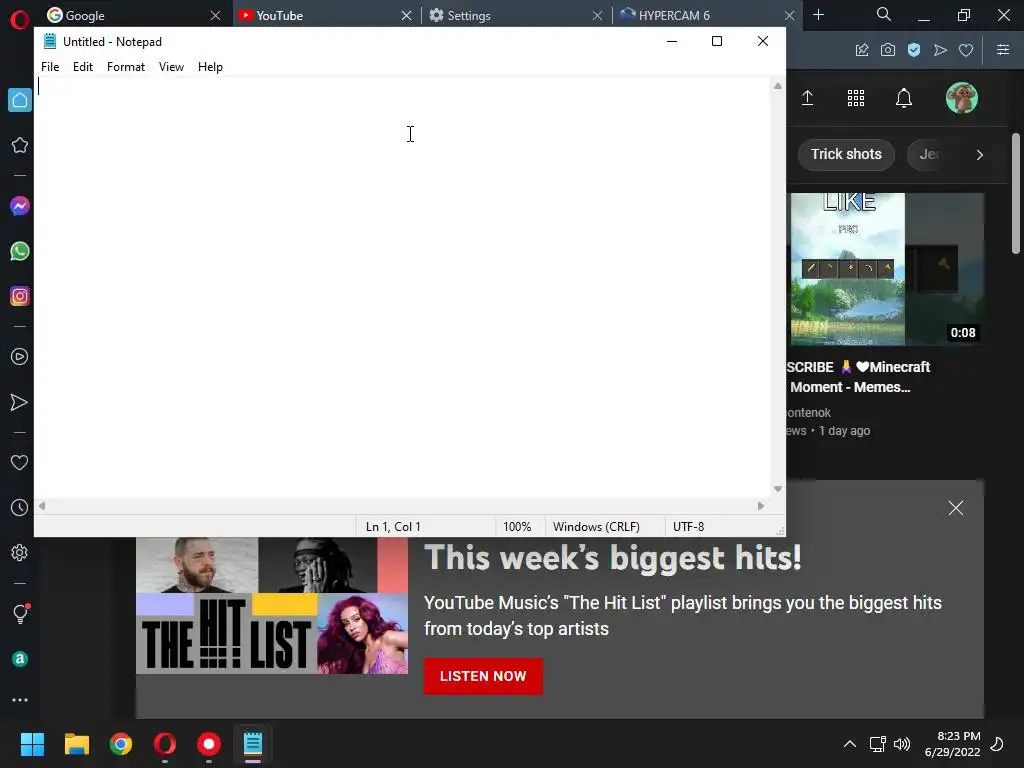1024x768 pixels.
Task: Close the Settings tab
Action: coord(598,15)
